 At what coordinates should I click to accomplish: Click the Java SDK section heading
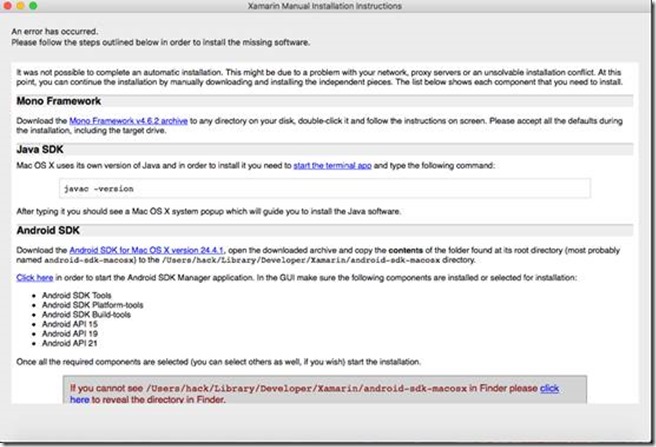coord(40,149)
